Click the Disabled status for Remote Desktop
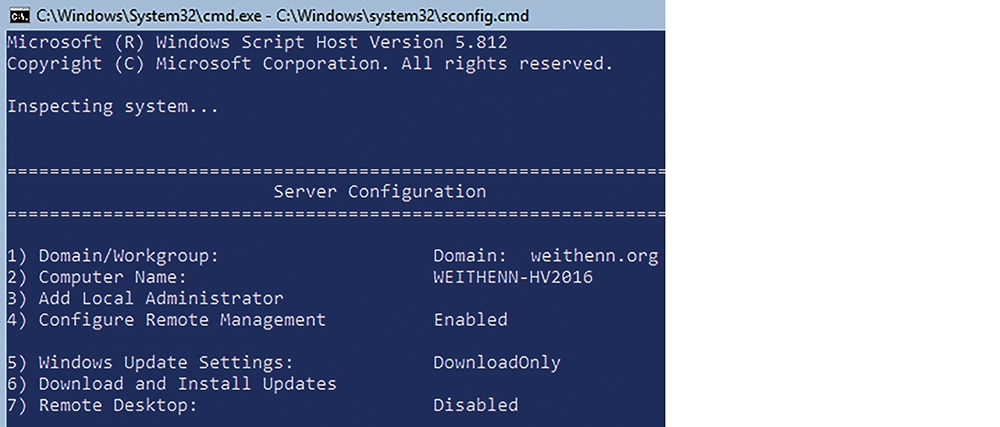The width and height of the screenshot is (1000, 427). point(476,405)
